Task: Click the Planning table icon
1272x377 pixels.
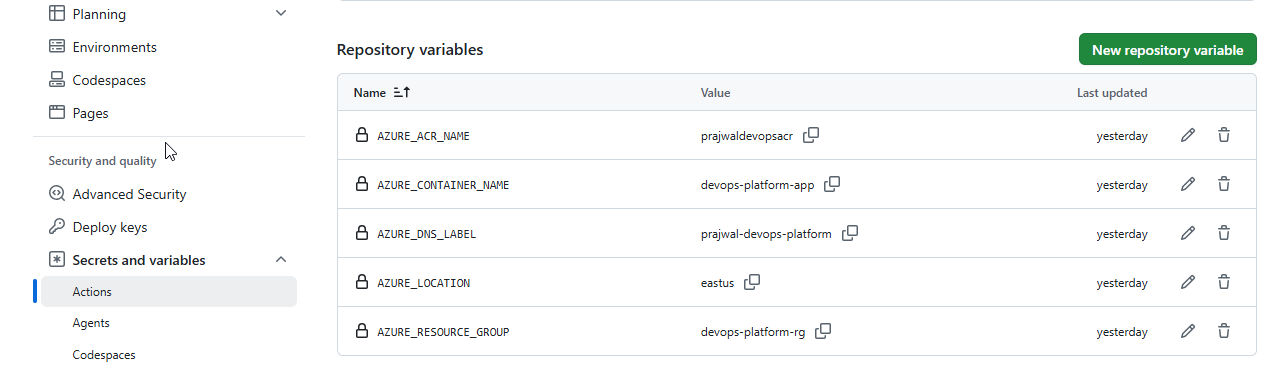Action: click(x=57, y=14)
